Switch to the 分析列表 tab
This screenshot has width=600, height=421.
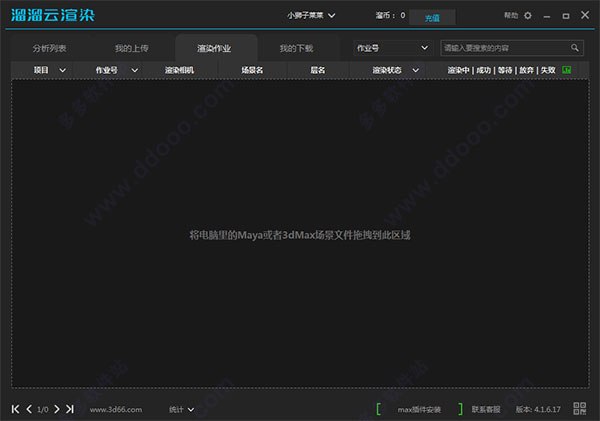coord(49,48)
